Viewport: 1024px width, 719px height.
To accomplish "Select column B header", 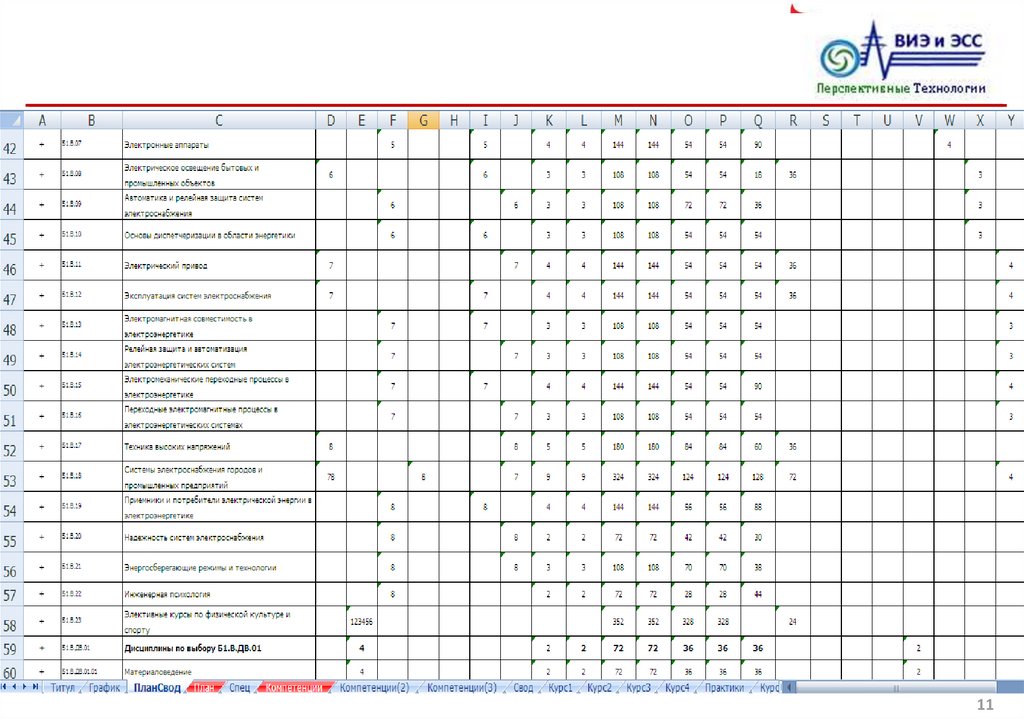I will coord(91,120).
